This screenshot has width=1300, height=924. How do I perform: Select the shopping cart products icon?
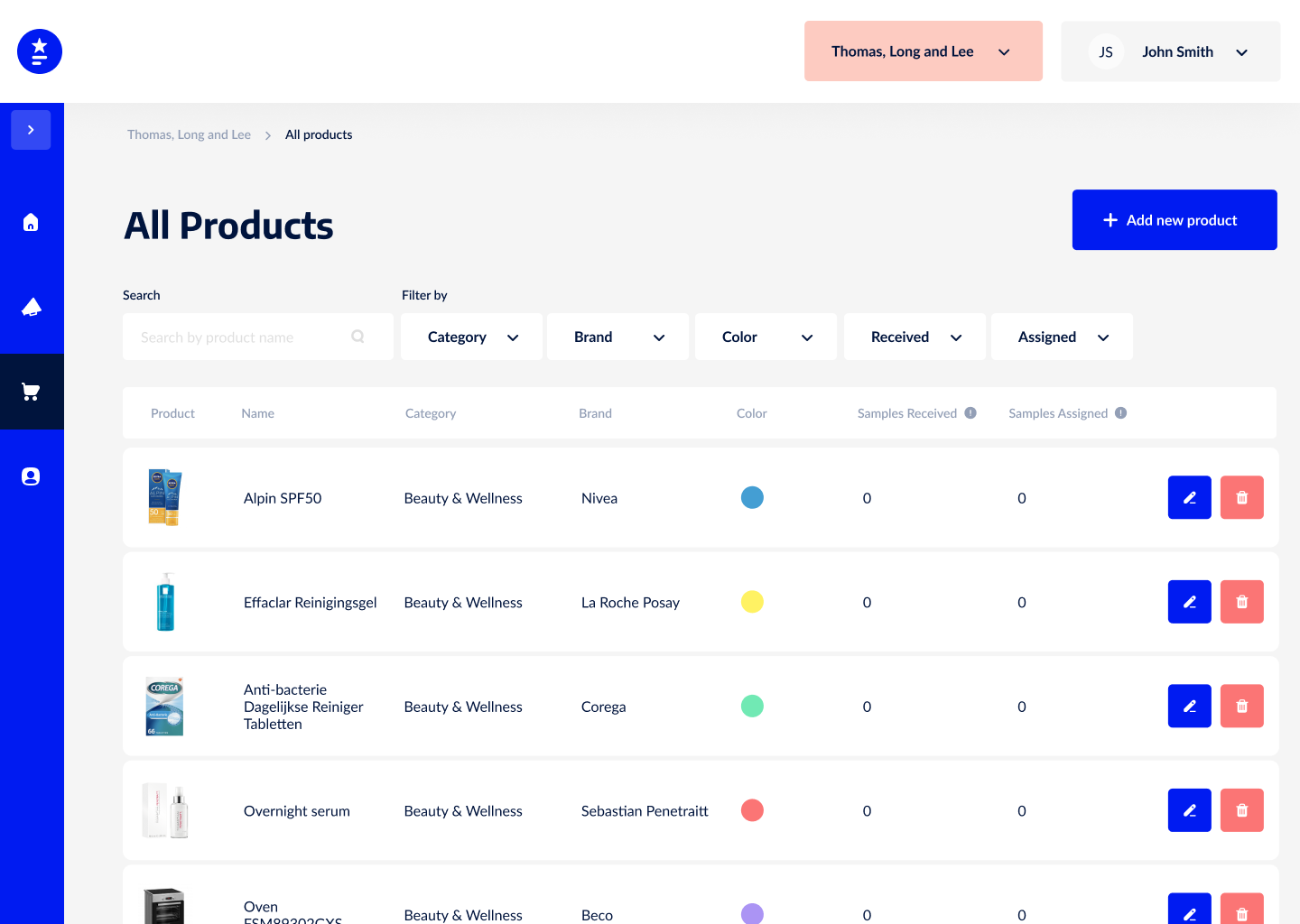point(31,392)
